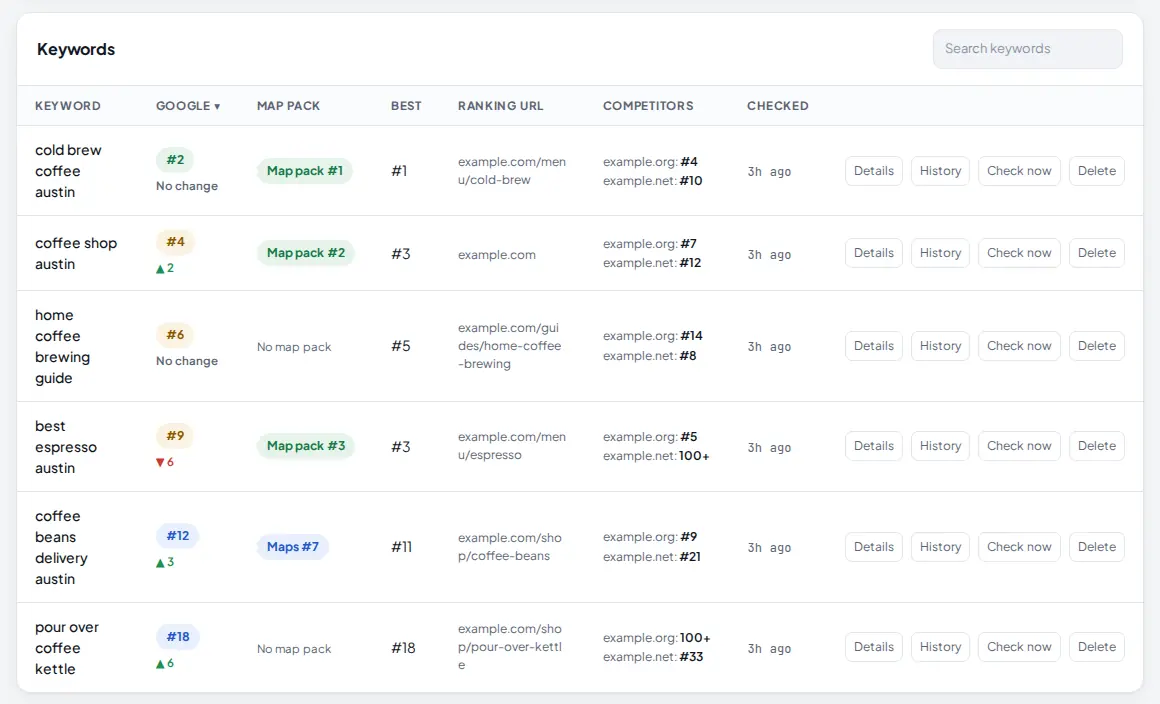Click the Map pack #3 badge
This screenshot has height=704, width=1160.
coord(306,446)
